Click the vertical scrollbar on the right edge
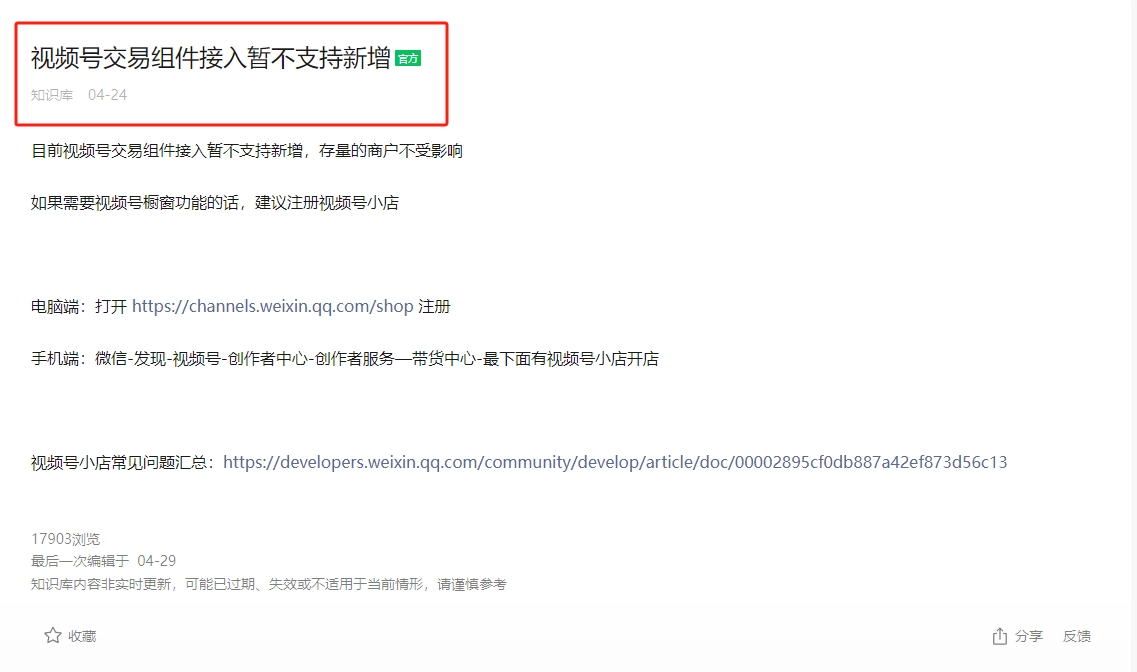The image size is (1137, 672). pos(1132,336)
